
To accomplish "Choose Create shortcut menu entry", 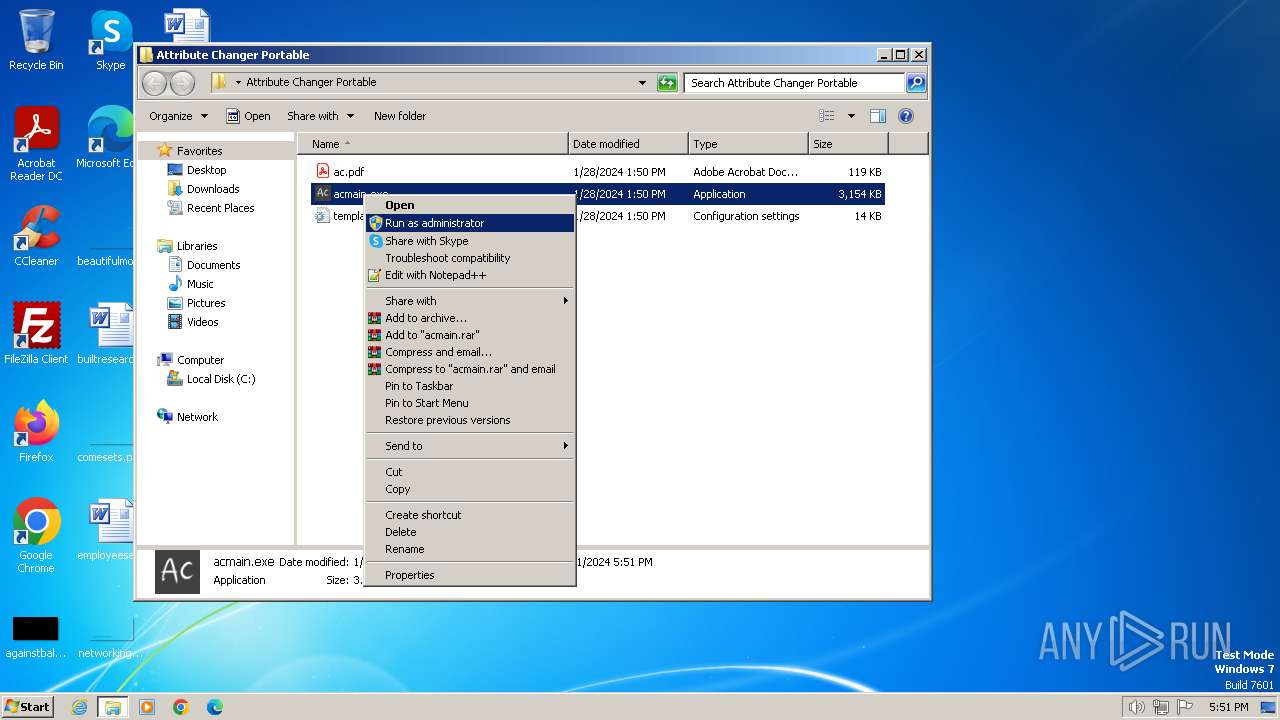I will pyautogui.click(x=470, y=515).
